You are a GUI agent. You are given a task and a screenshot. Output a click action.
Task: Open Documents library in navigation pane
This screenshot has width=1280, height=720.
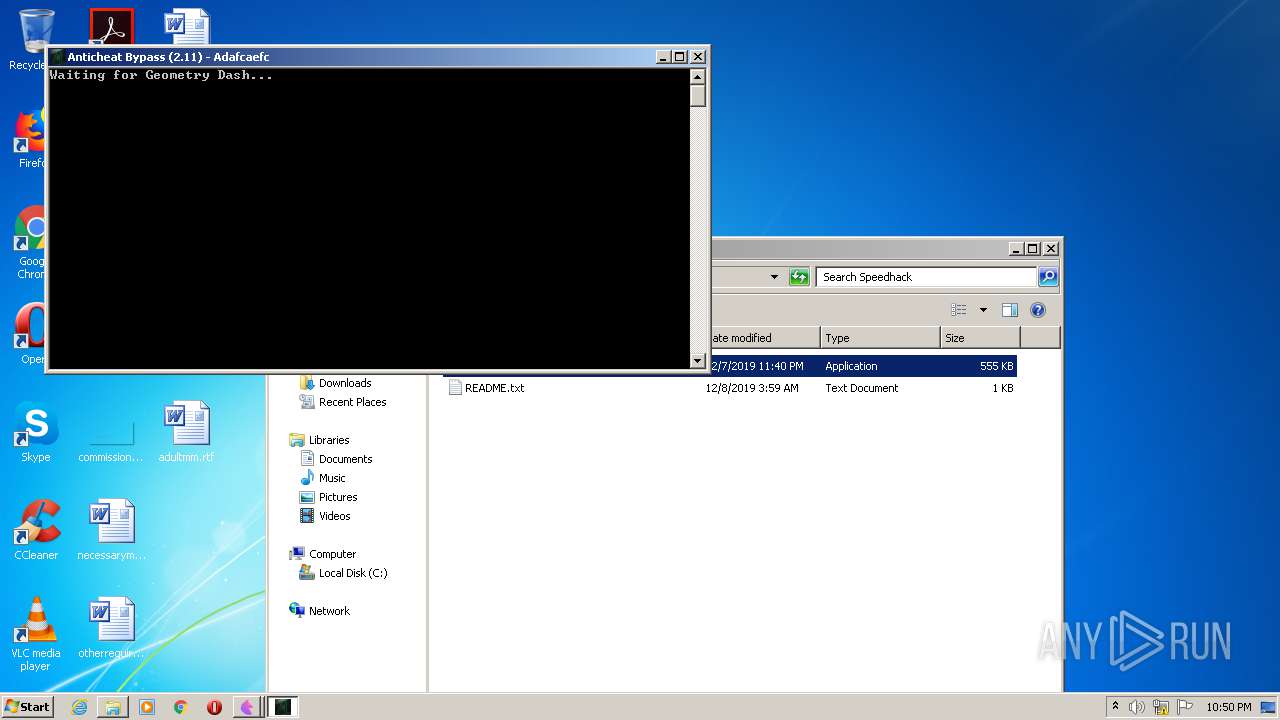click(x=345, y=459)
